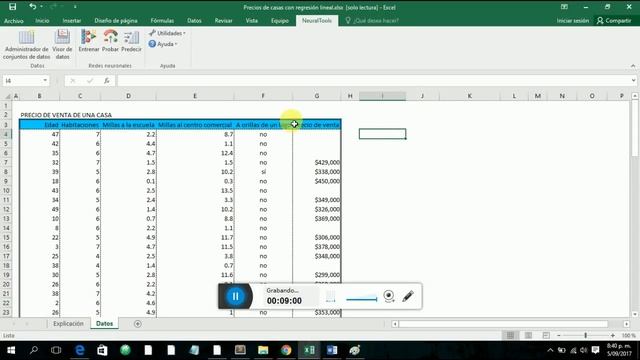Collapse the ribbon with the chevron
This screenshot has width=640, height=360.
pyautogui.click(x=633, y=66)
